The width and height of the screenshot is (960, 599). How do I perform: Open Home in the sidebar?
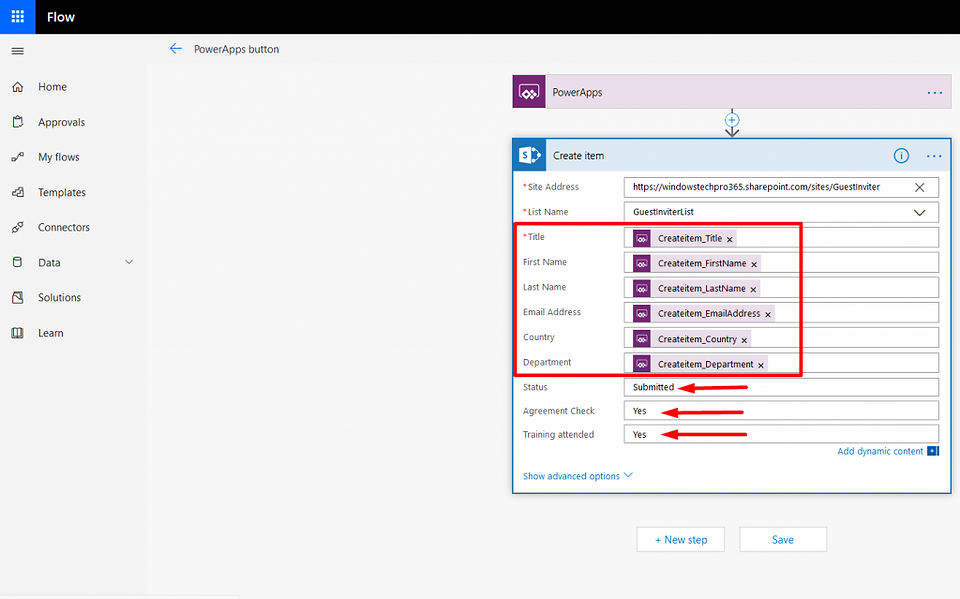(52, 87)
